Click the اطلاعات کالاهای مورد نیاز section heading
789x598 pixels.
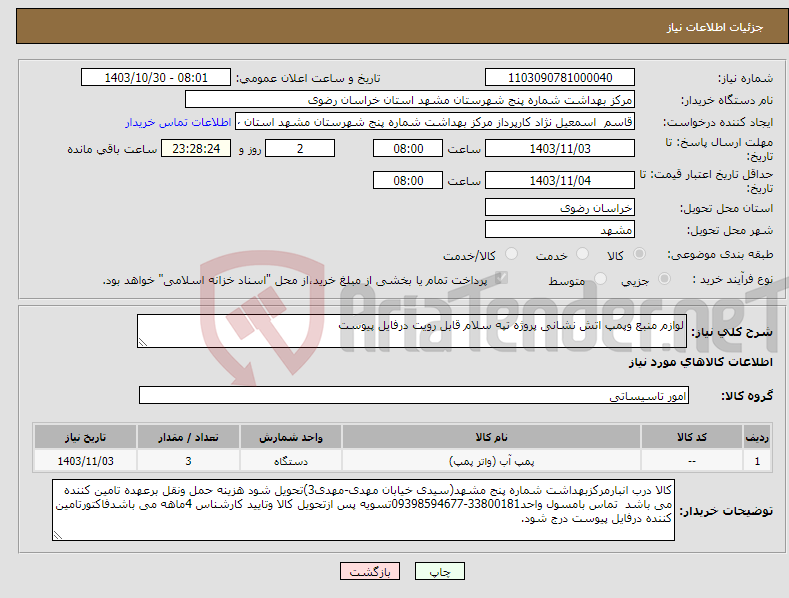click(700, 362)
